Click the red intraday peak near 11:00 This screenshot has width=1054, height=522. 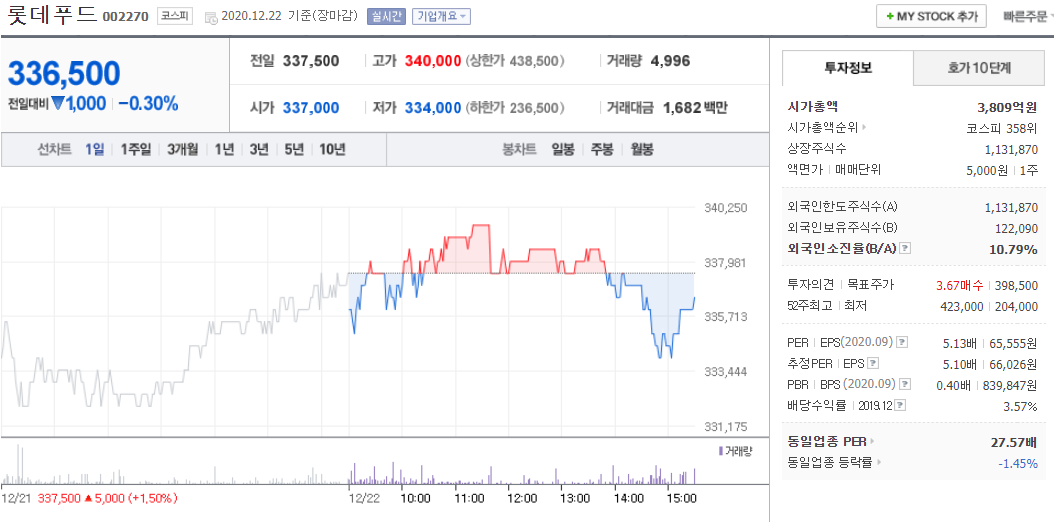point(481,226)
